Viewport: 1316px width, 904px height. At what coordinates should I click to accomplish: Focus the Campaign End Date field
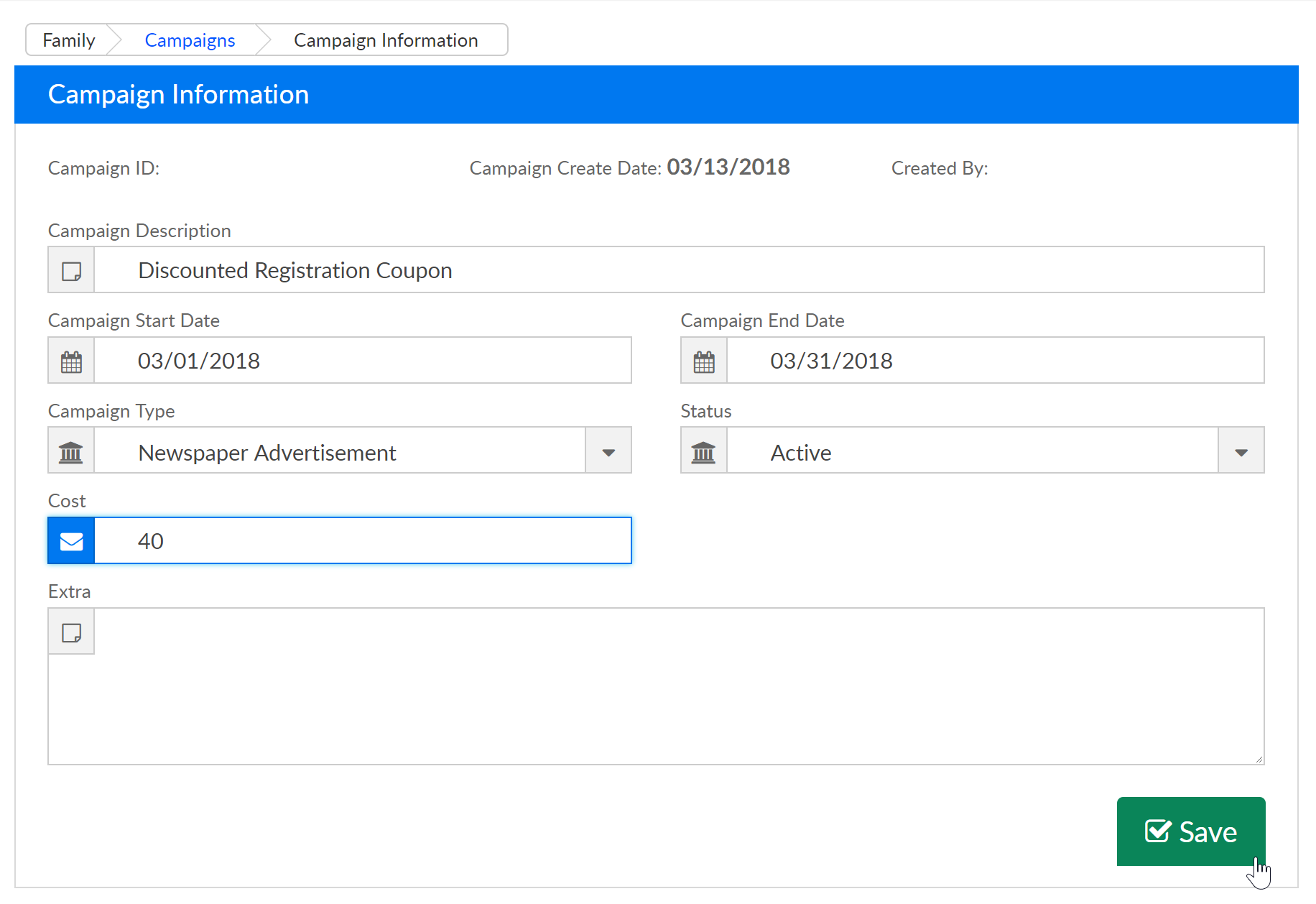[x=996, y=361]
